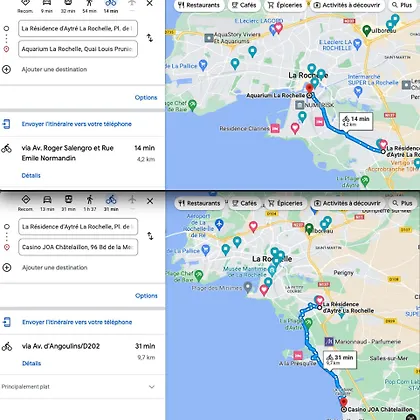Filter upper map by Restaurants
This screenshot has width=420, height=420.
tap(199, 5)
